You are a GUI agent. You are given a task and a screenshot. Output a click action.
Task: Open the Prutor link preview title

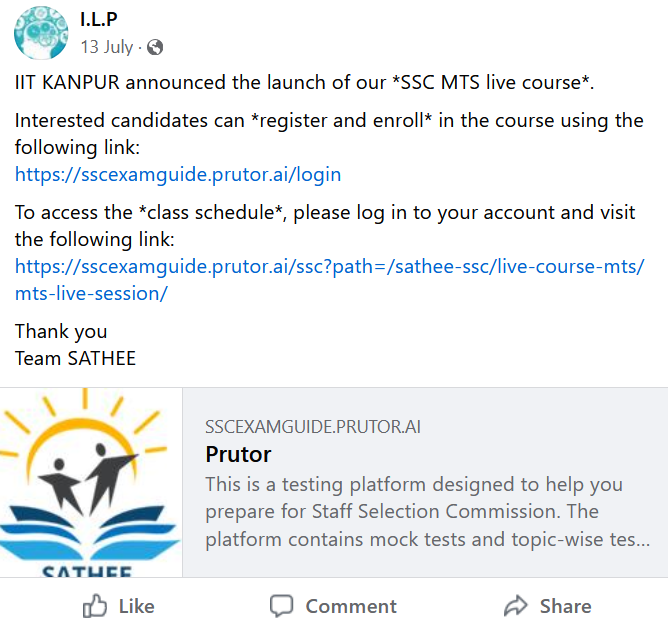[238, 454]
